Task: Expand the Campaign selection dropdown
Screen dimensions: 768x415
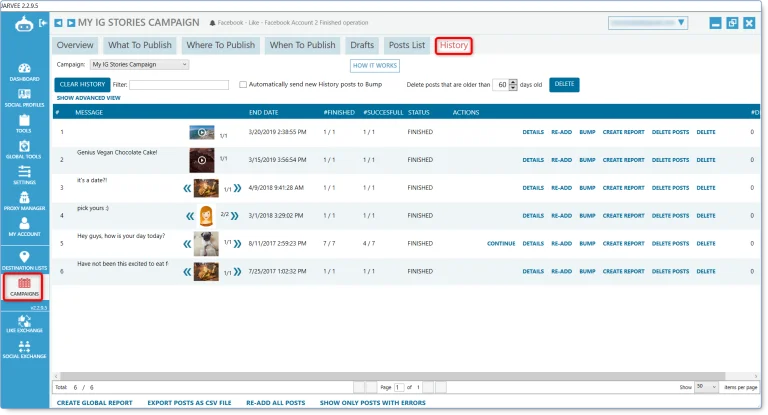Action: click(133, 64)
